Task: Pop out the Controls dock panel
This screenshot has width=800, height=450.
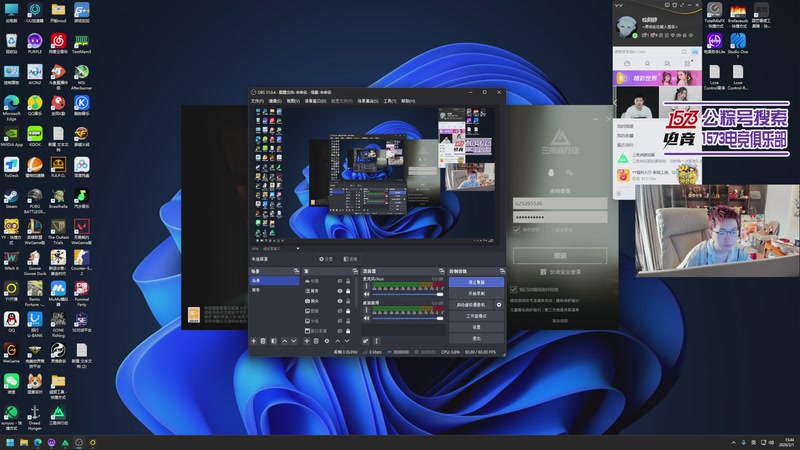Action: (502, 271)
